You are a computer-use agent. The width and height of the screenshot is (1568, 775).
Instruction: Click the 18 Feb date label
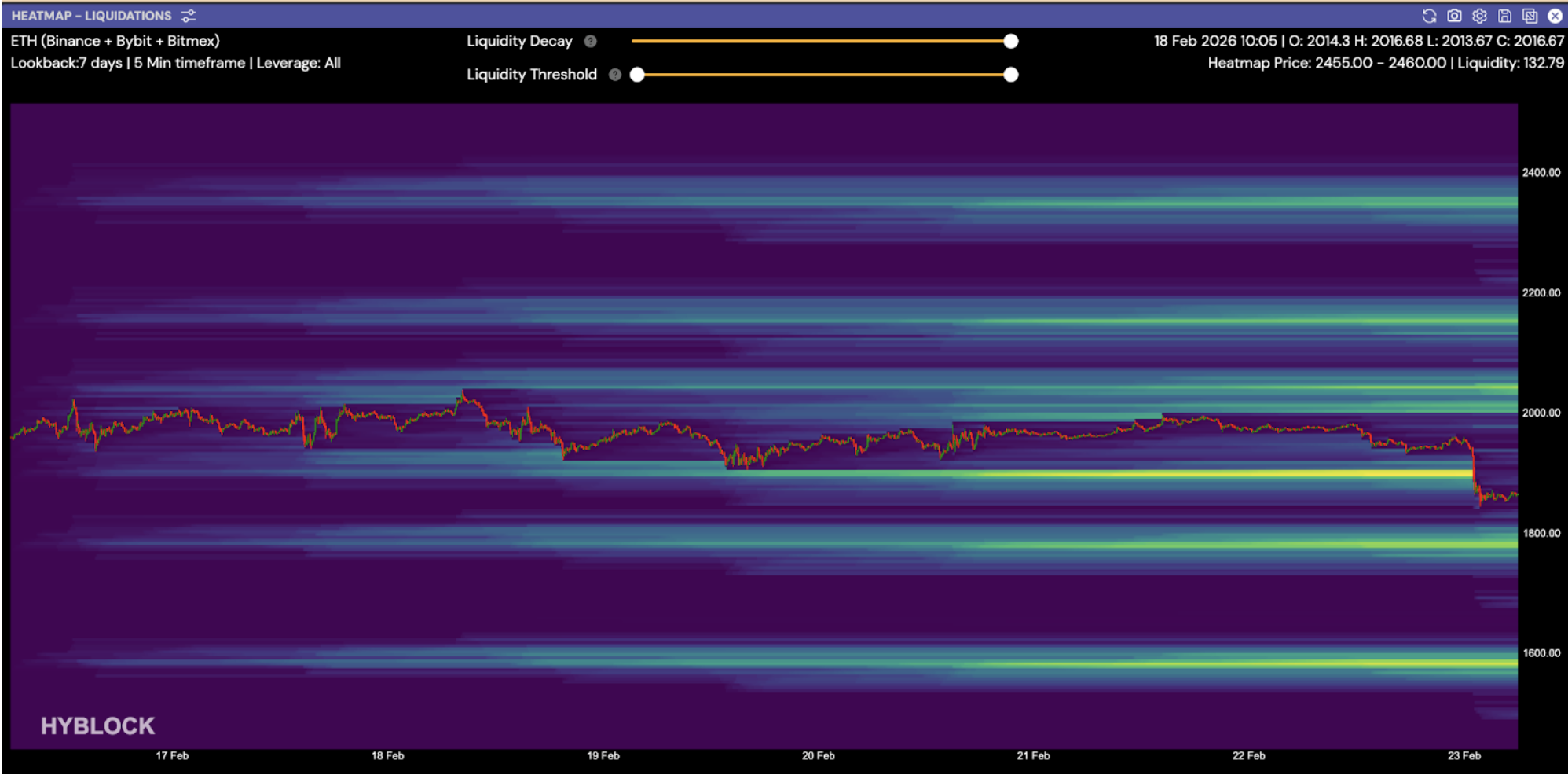coord(387,755)
